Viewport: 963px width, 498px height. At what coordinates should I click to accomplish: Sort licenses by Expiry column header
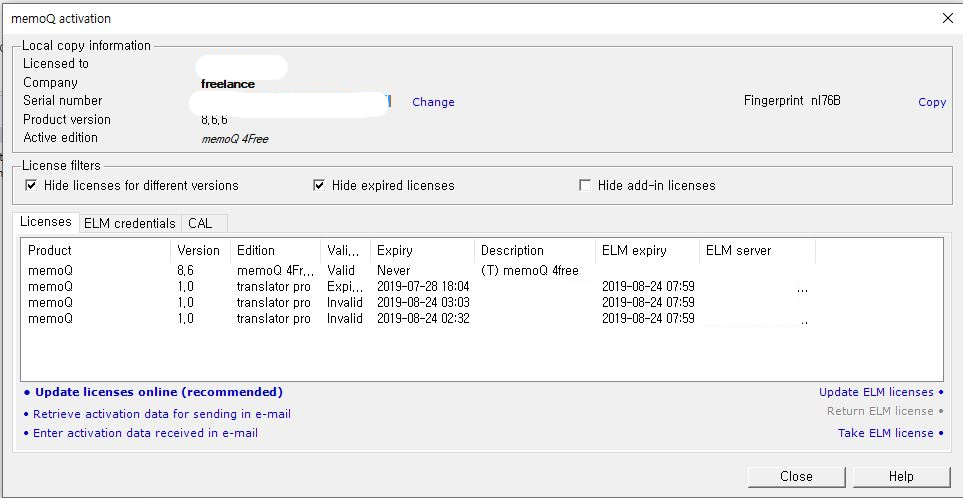coord(394,251)
